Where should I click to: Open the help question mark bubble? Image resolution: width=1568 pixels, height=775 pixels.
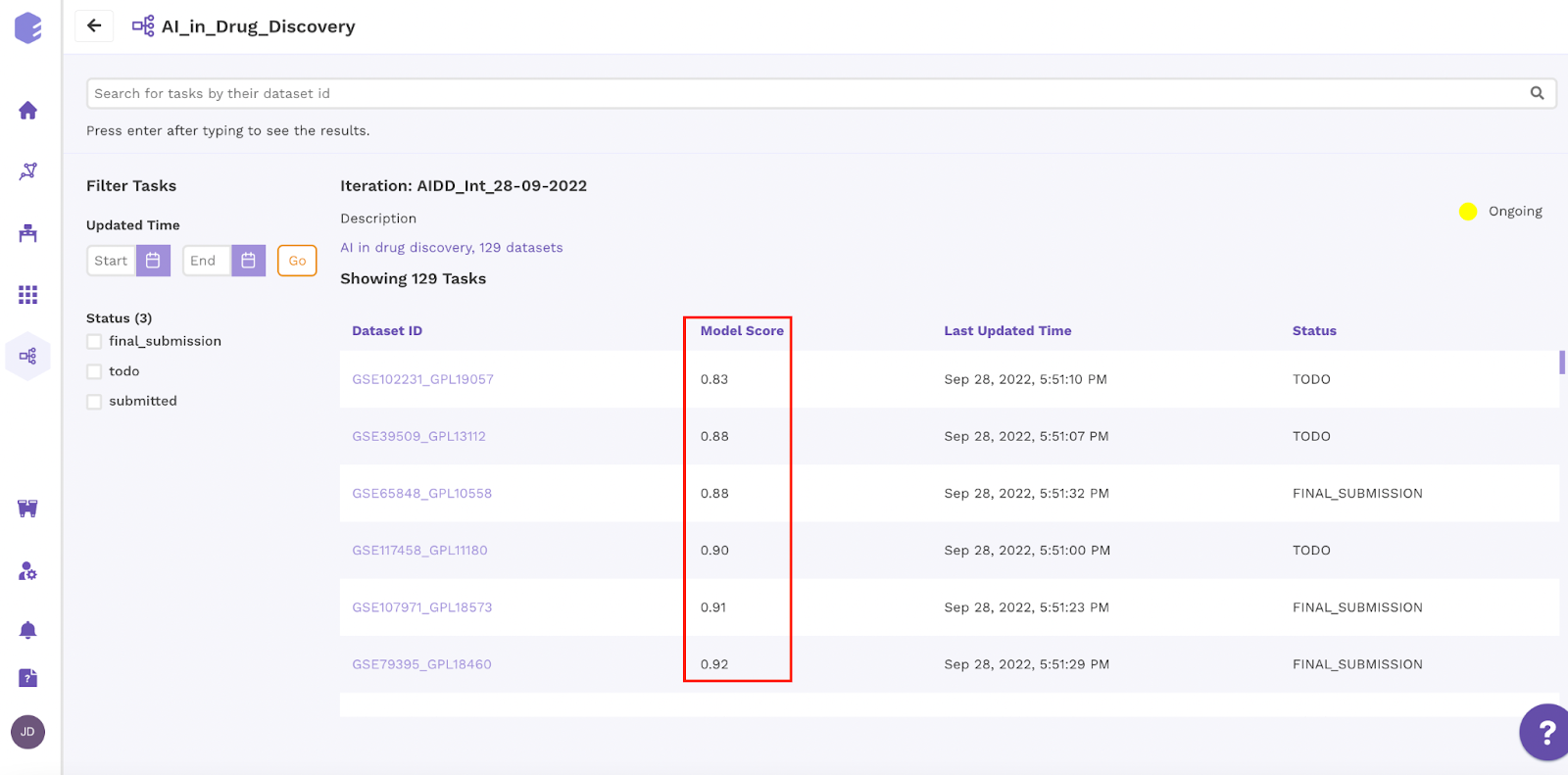[1545, 732]
